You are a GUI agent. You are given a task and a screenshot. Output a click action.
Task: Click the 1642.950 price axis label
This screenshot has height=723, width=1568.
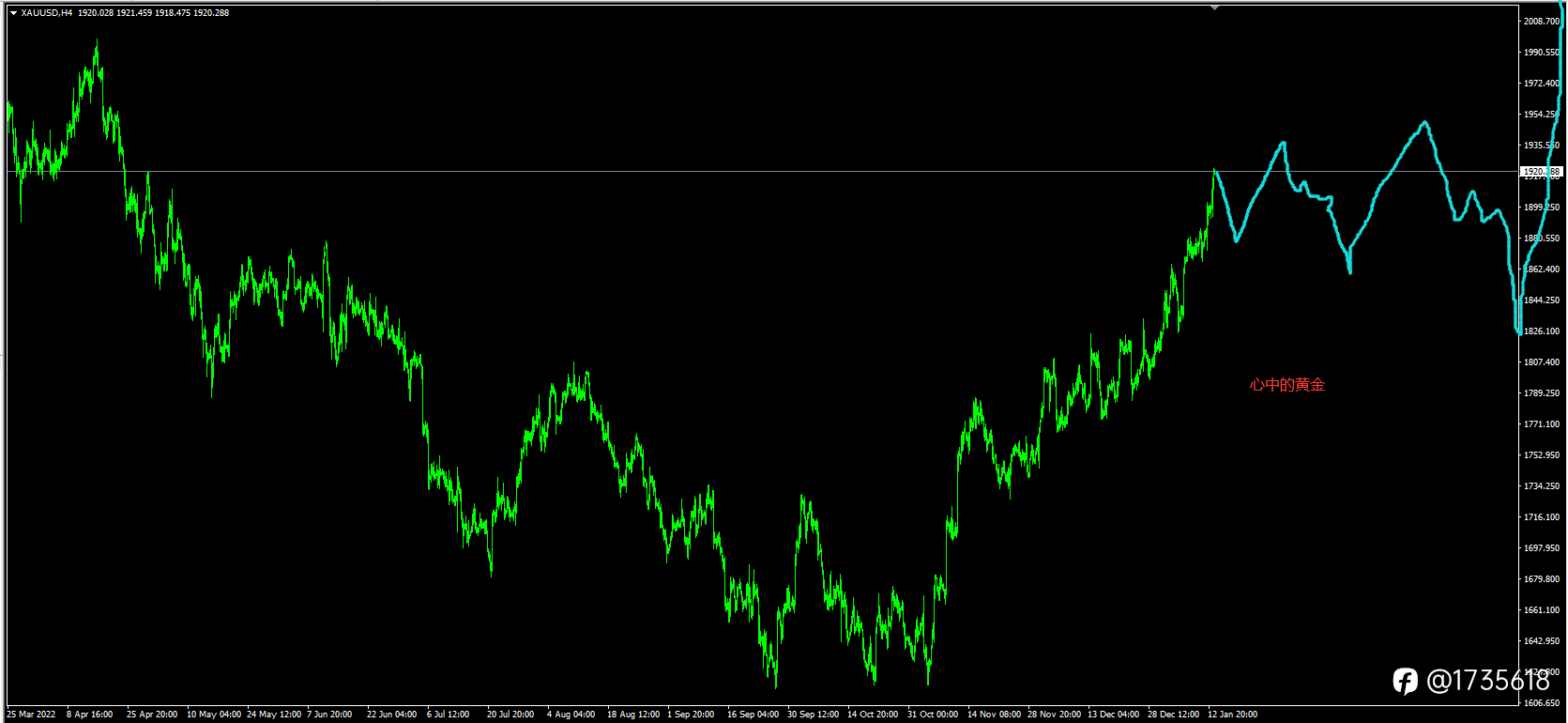[x=1542, y=641]
